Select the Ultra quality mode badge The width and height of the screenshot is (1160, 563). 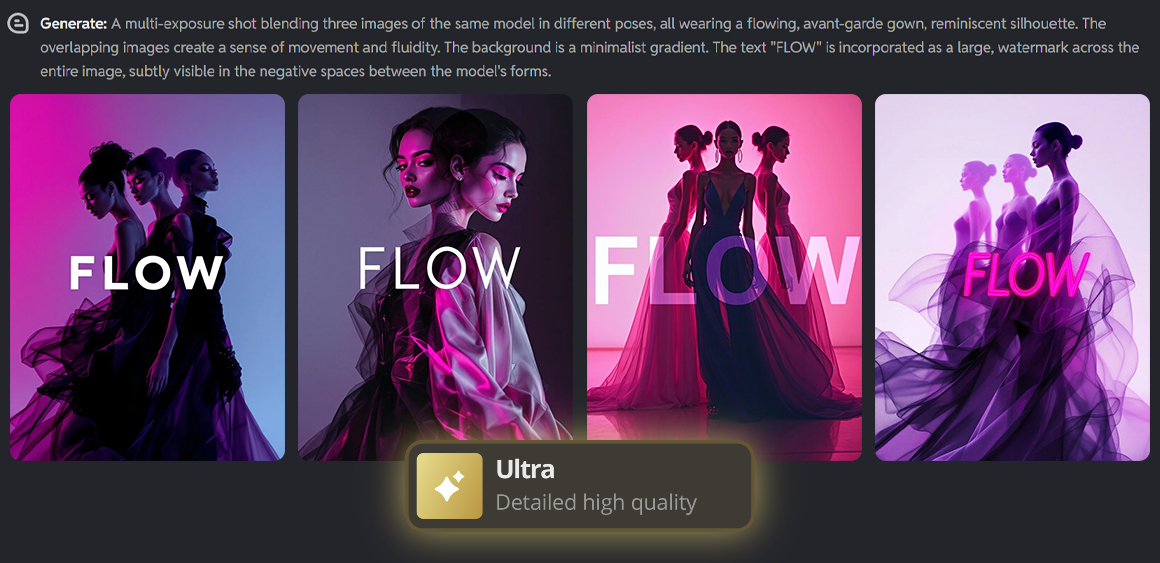[580, 486]
